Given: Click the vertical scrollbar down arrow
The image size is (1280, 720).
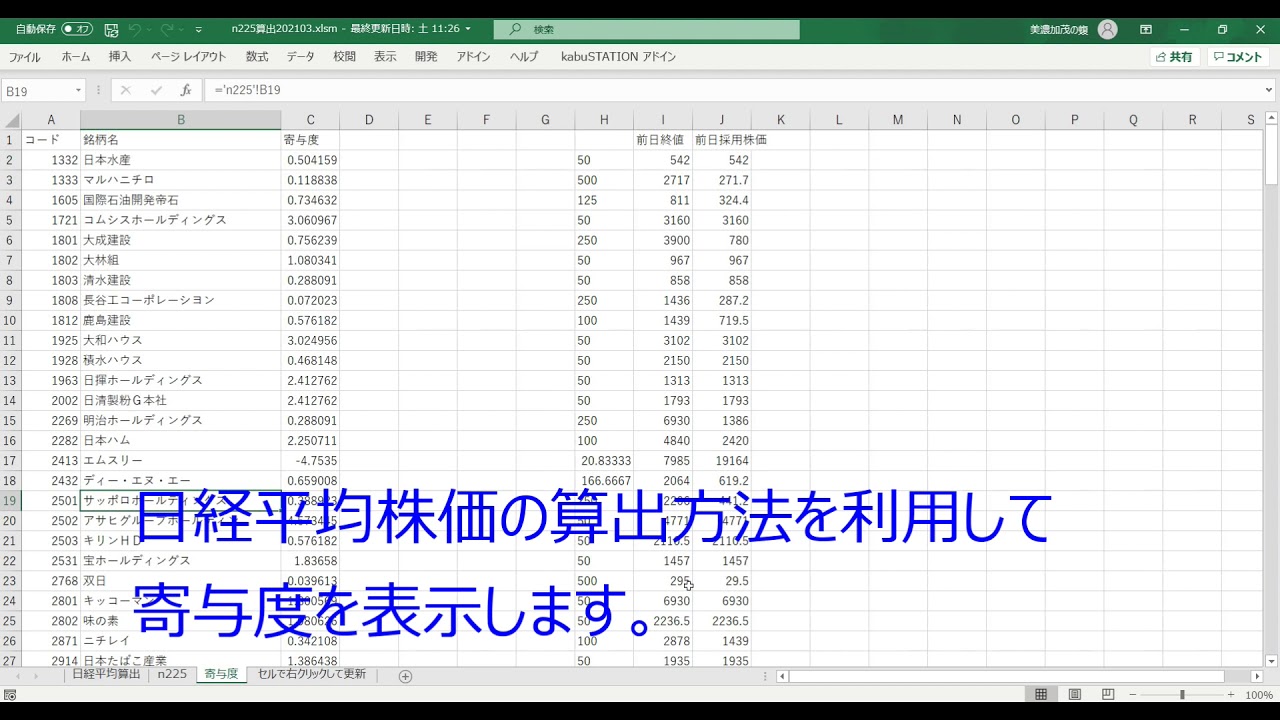Looking at the screenshot, I should tap(1271, 660).
